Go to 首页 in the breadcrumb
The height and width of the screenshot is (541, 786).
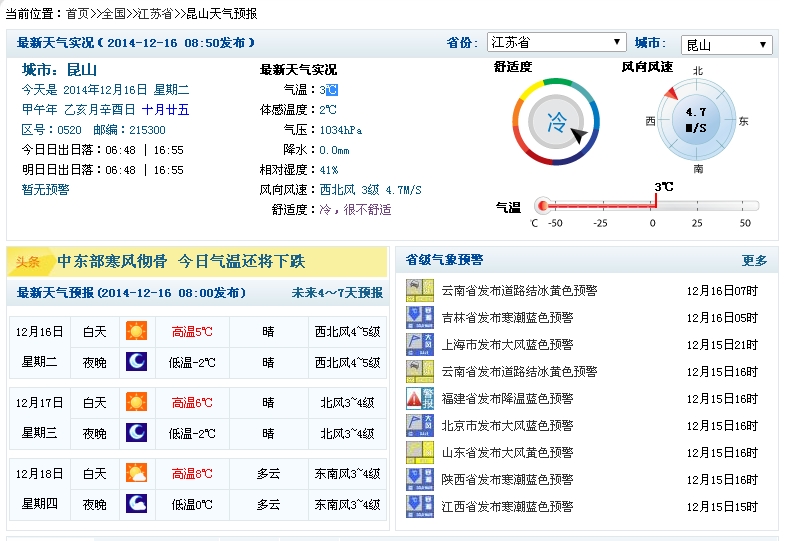click(77, 13)
